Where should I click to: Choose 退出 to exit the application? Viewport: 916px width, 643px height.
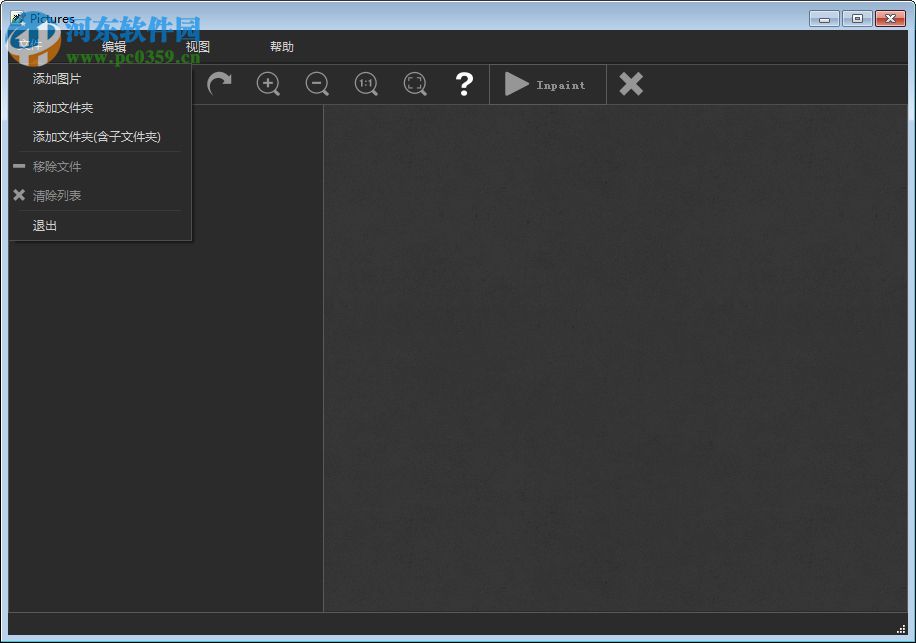click(x=100, y=225)
